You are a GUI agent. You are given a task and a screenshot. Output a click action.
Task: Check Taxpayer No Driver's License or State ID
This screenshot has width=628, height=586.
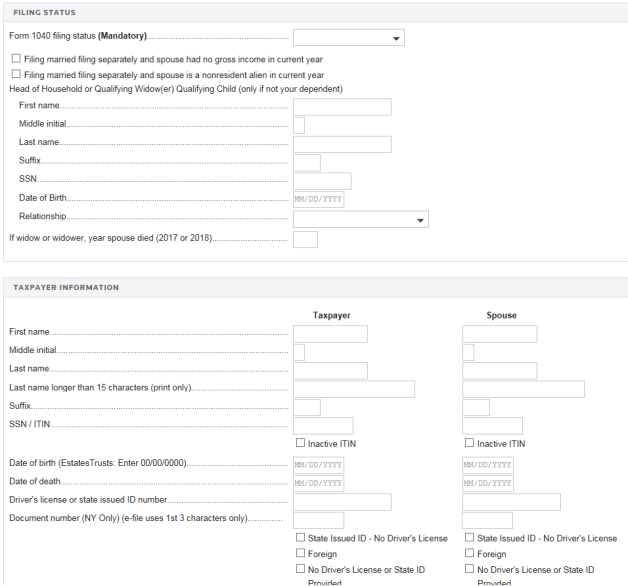pyautogui.click(x=300, y=569)
